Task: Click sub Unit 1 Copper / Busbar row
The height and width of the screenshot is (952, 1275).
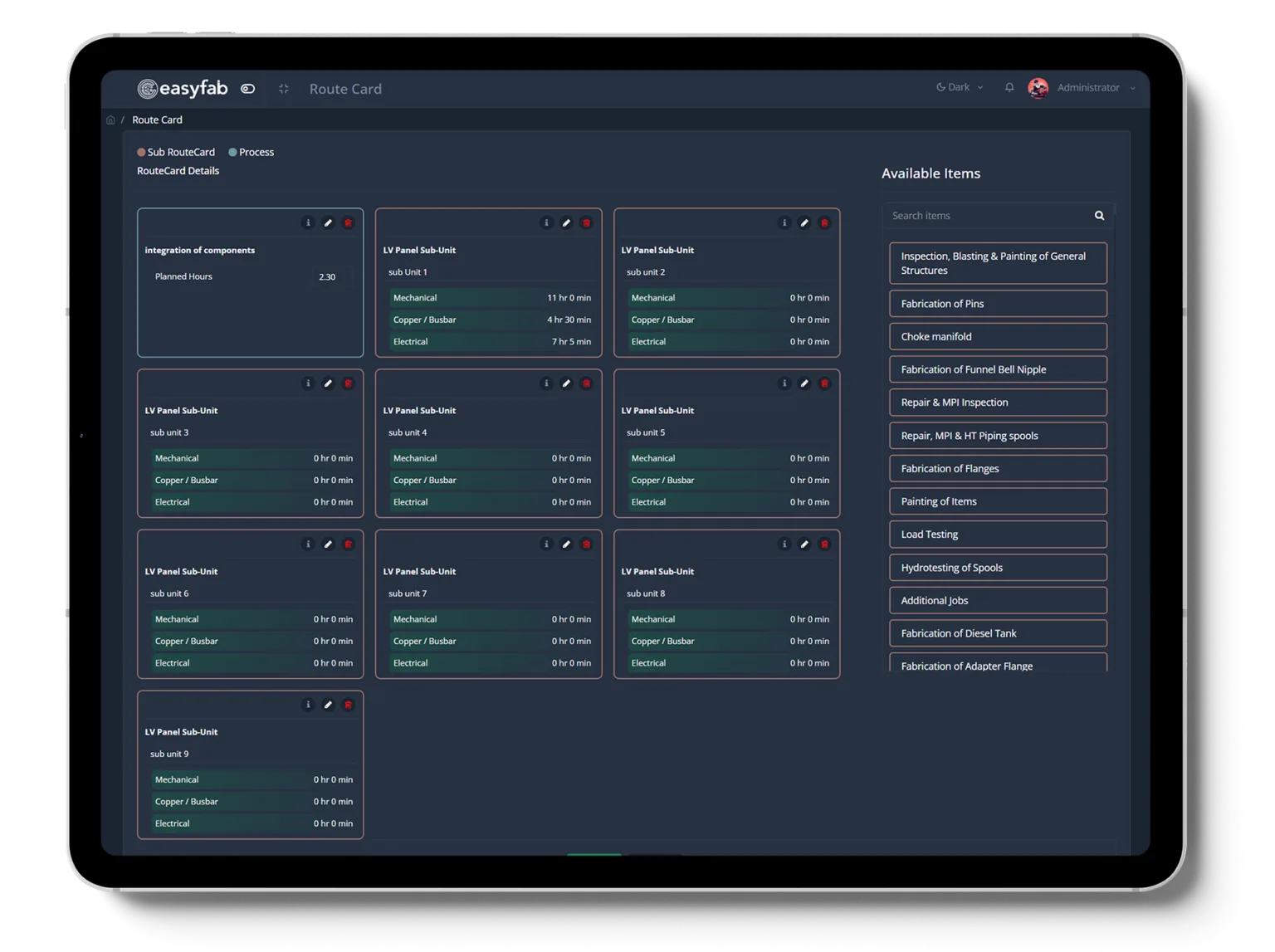Action: (x=491, y=320)
